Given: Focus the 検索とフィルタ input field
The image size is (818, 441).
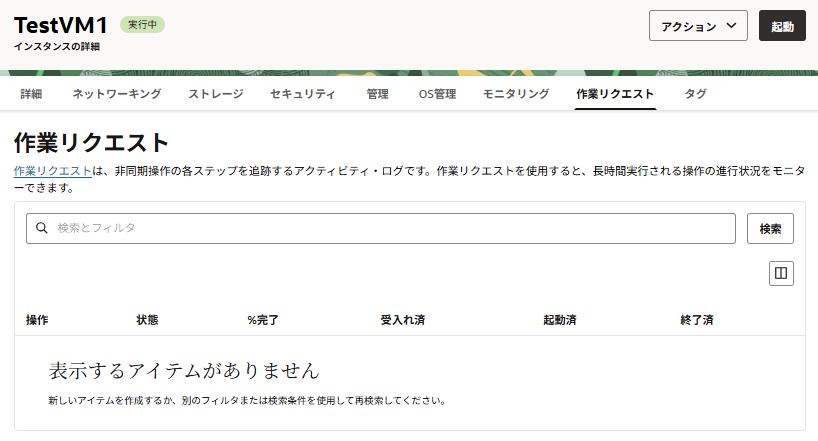Looking at the screenshot, I should 390,228.
